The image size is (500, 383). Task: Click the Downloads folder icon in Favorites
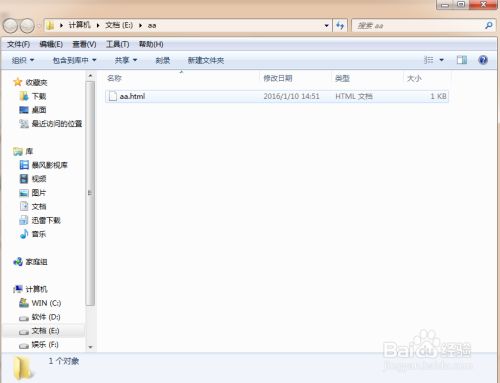point(24,96)
